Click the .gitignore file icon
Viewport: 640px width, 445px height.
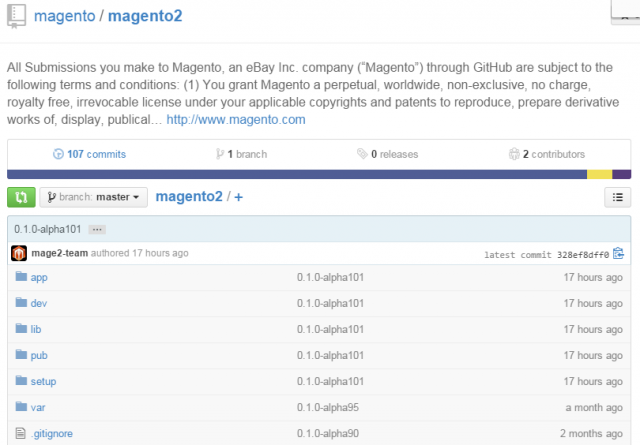click(x=20, y=433)
